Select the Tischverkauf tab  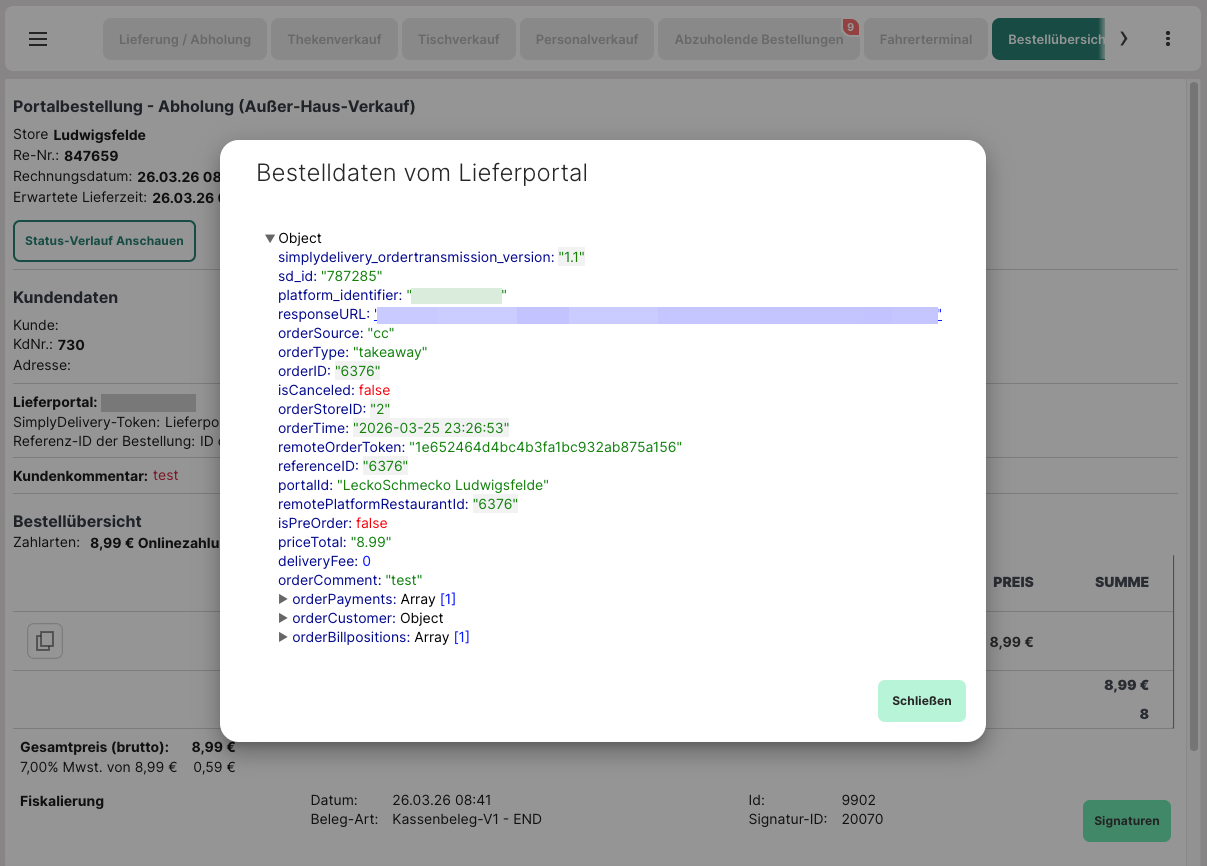pyautogui.click(x=458, y=40)
